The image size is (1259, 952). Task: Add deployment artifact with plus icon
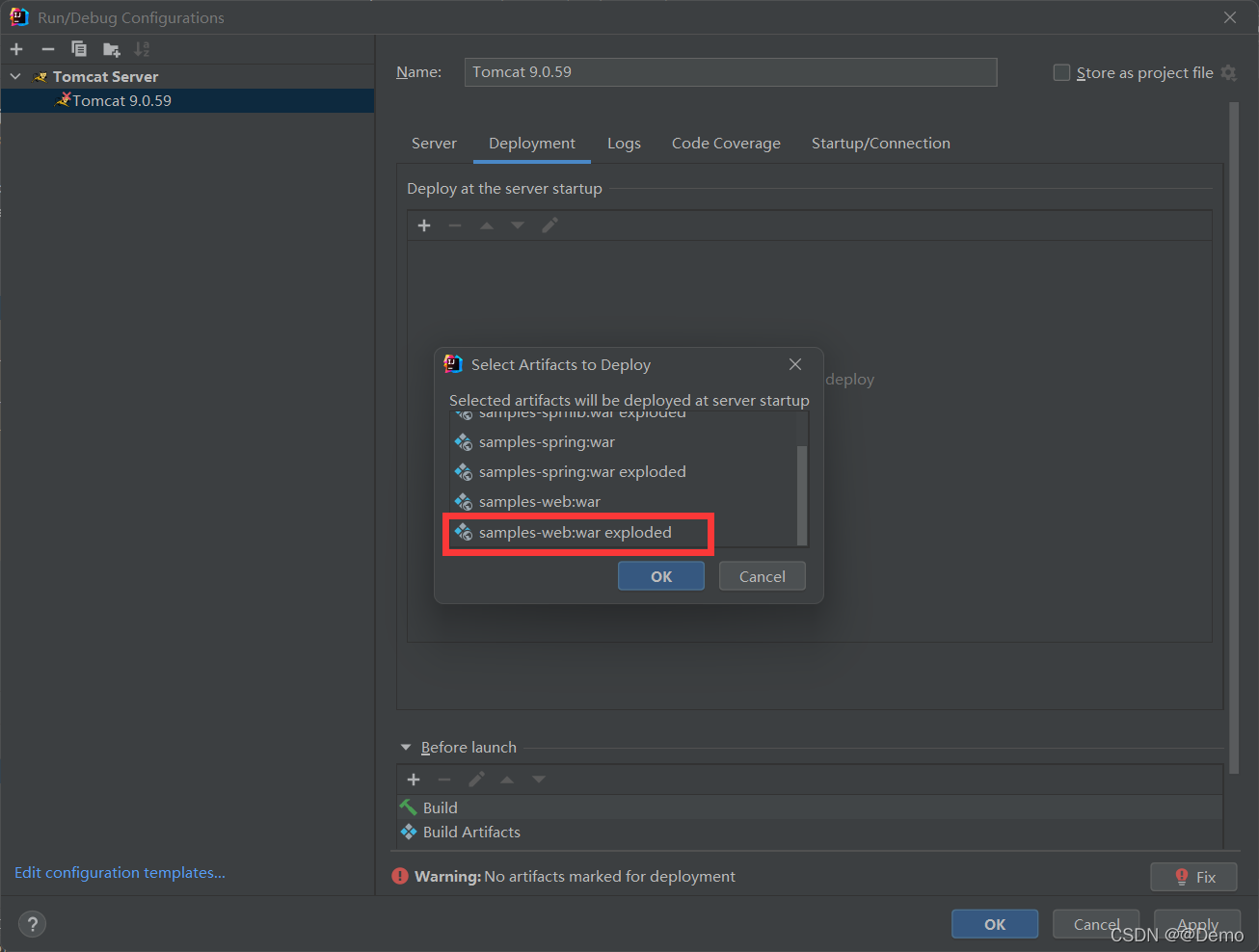424,225
